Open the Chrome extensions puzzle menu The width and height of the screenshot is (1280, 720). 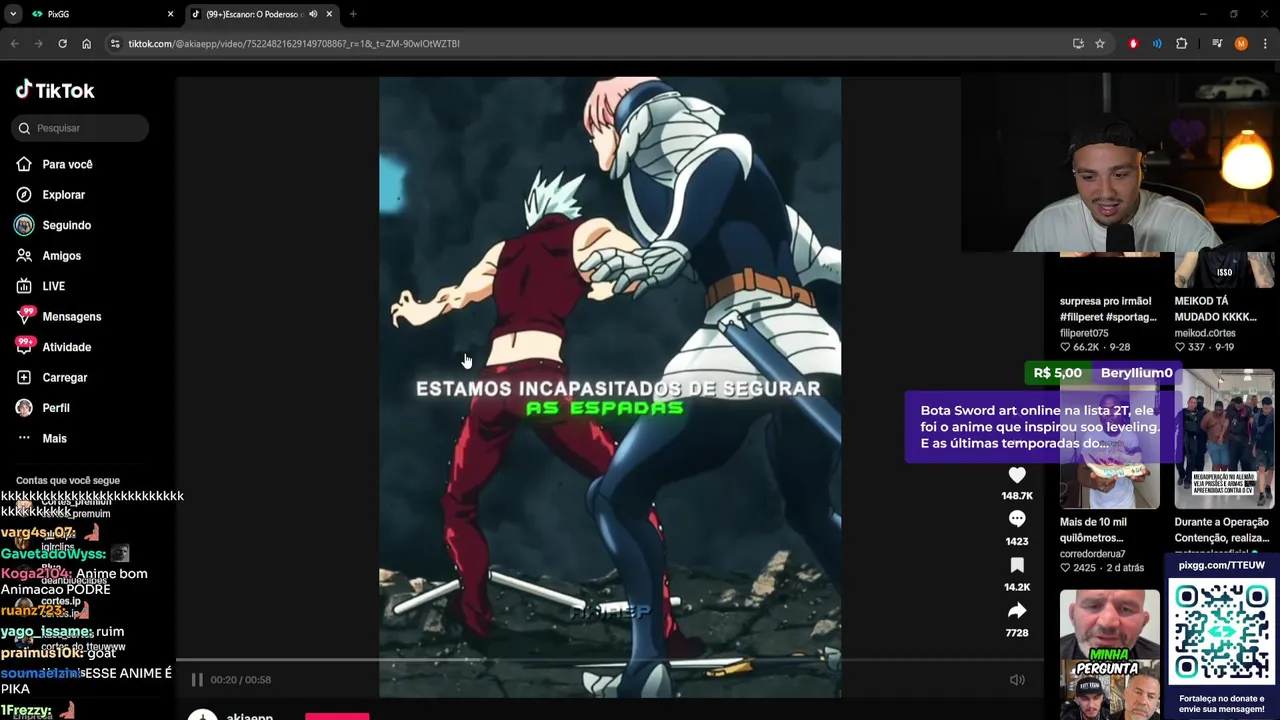(1181, 44)
